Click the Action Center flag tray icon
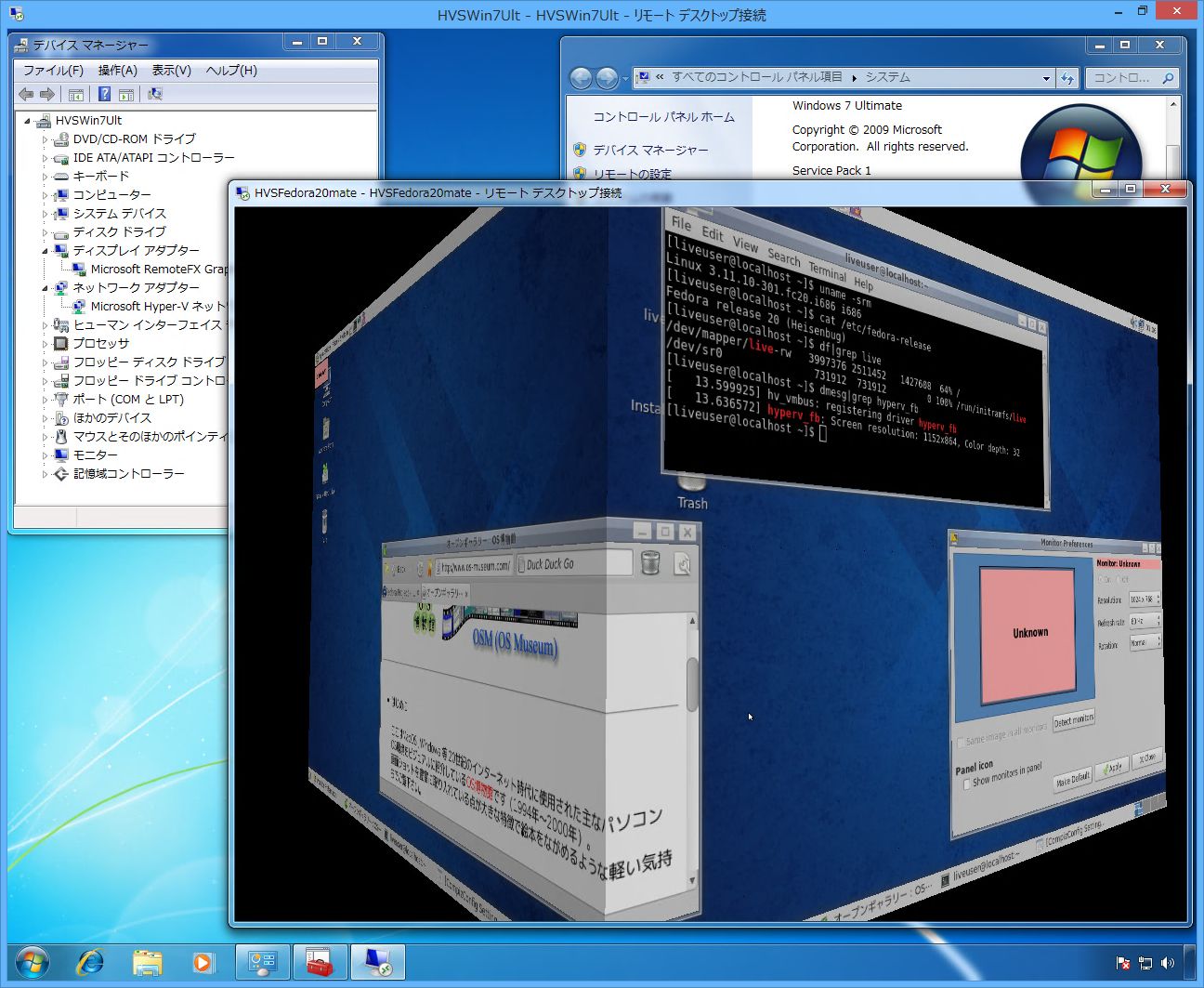 (1122, 963)
